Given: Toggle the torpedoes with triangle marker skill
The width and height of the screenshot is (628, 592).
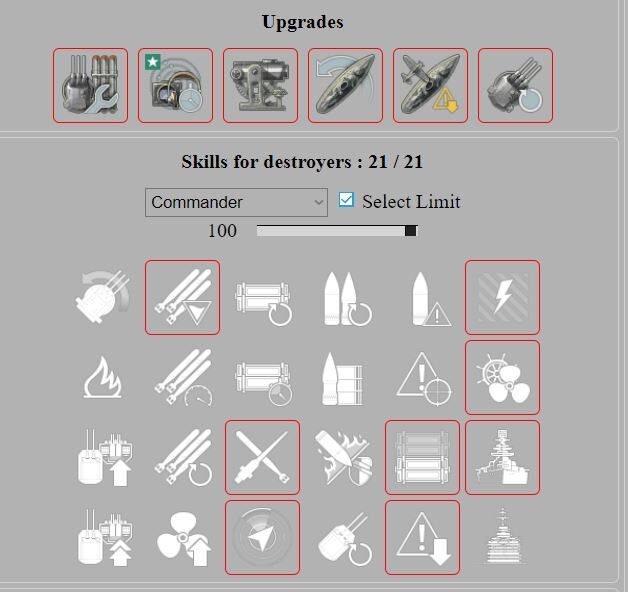Looking at the screenshot, I should [x=182, y=297].
